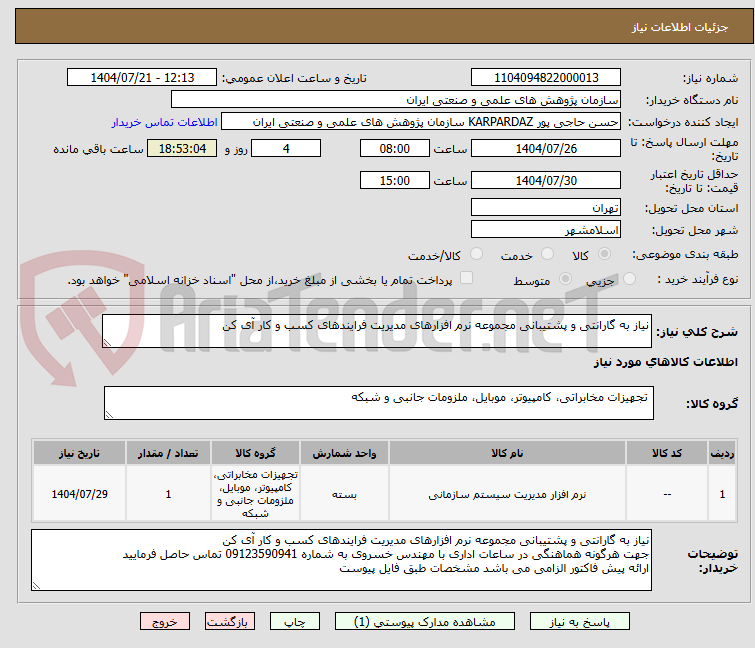Click the اسلامشهر city field
This screenshot has height=648, width=755.
[x=546, y=230]
